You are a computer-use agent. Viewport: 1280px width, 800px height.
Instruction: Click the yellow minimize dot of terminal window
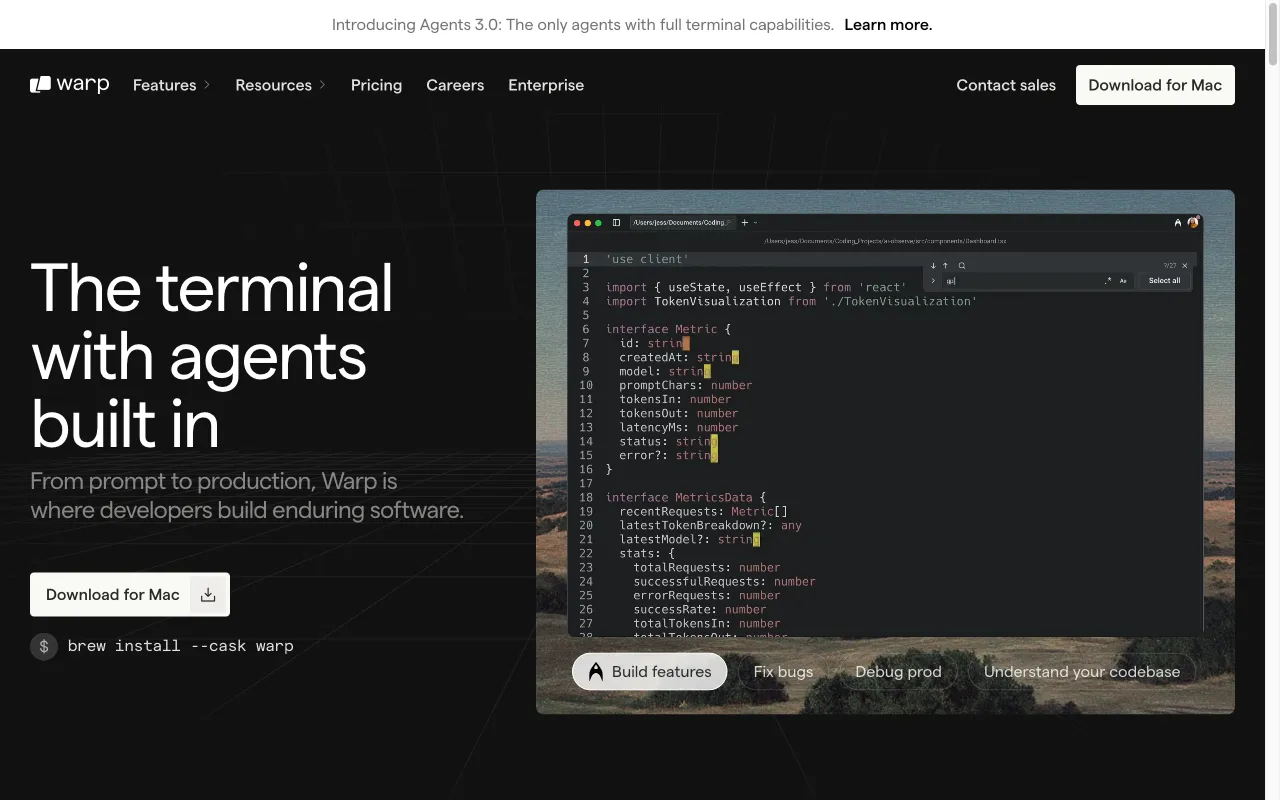pos(588,223)
